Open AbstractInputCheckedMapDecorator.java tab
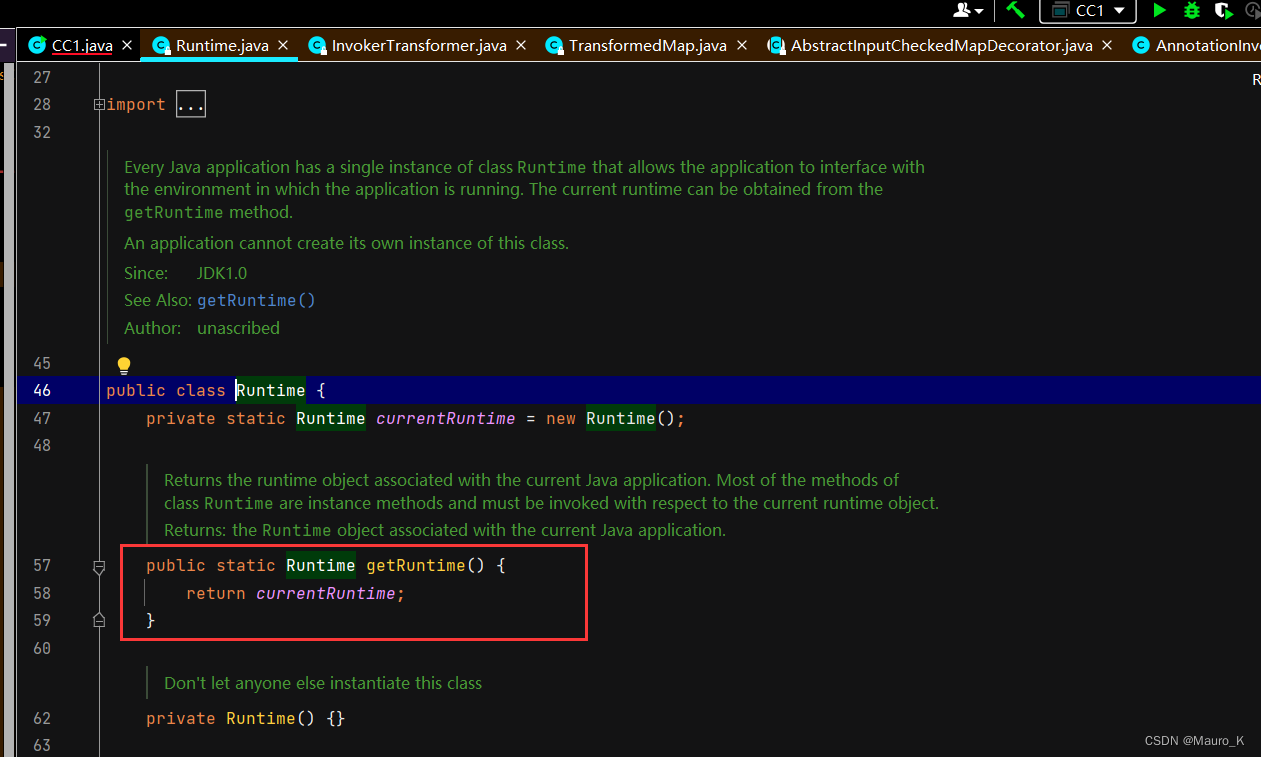The height and width of the screenshot is (757, 1261). [941, 45]
